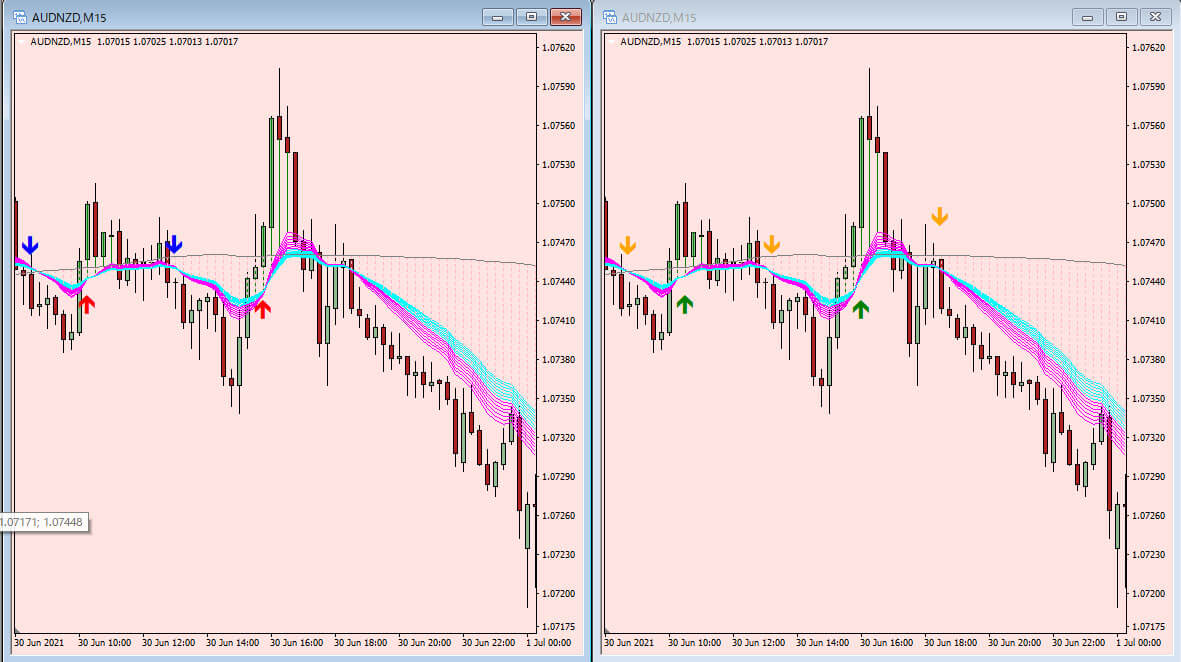Image resolution: width=1181 pixels, height=662 pixels.
Task: Click the 30 Jun 16:00 label on the left time axis
Action: pos(296,642)
